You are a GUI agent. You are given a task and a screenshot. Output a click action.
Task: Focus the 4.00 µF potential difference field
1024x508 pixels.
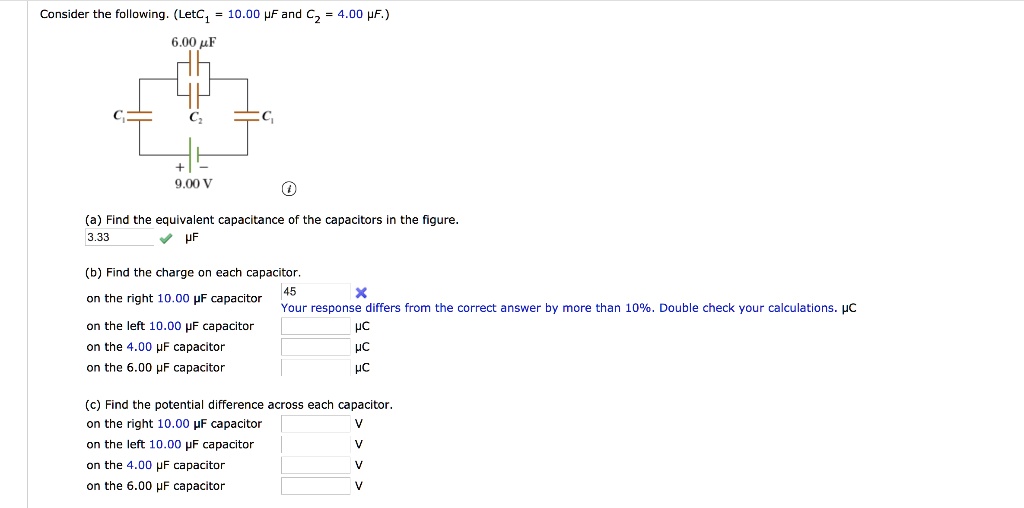[x=314, y=465]
